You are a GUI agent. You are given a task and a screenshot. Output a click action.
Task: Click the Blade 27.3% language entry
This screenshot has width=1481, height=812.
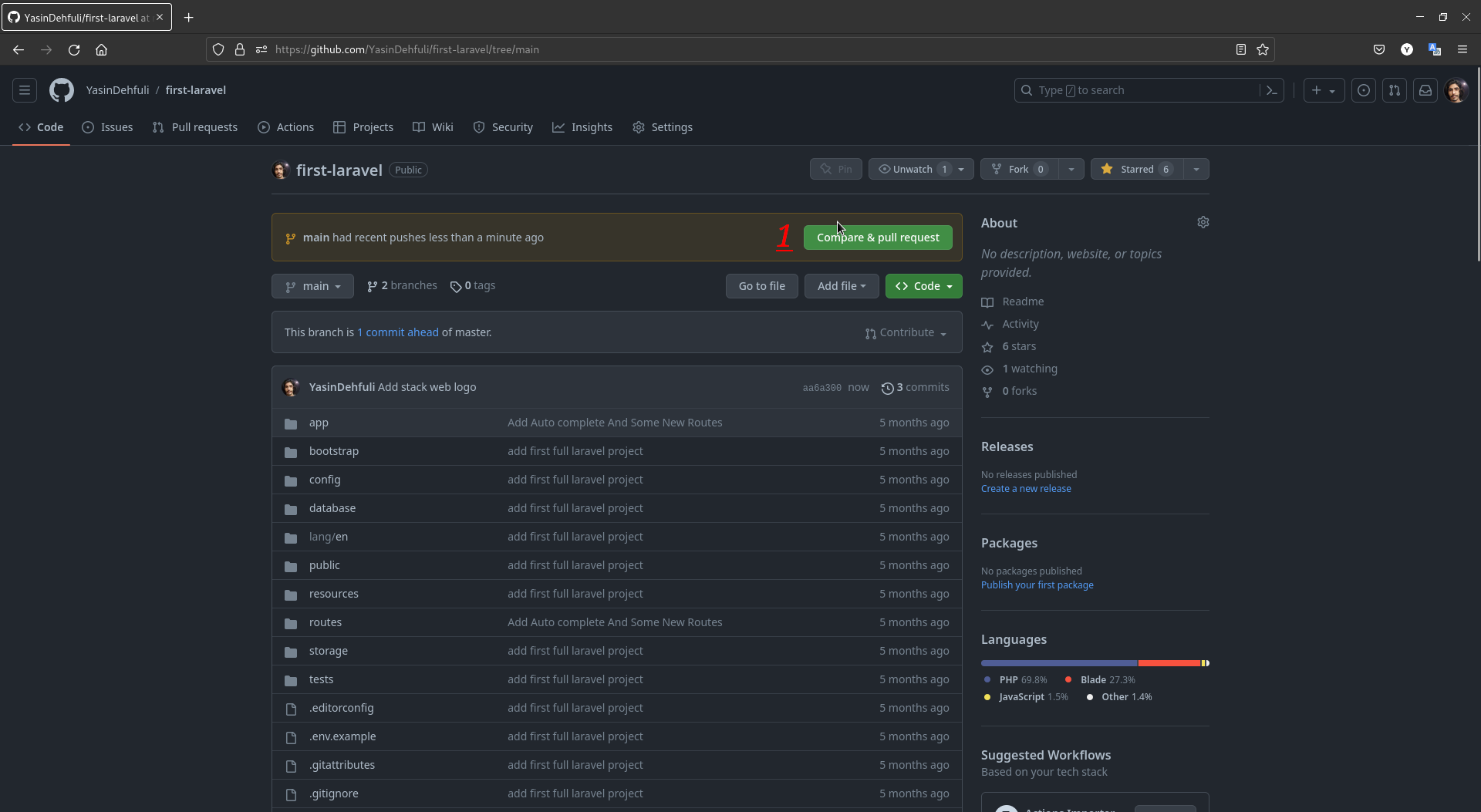click(1100, 679)
